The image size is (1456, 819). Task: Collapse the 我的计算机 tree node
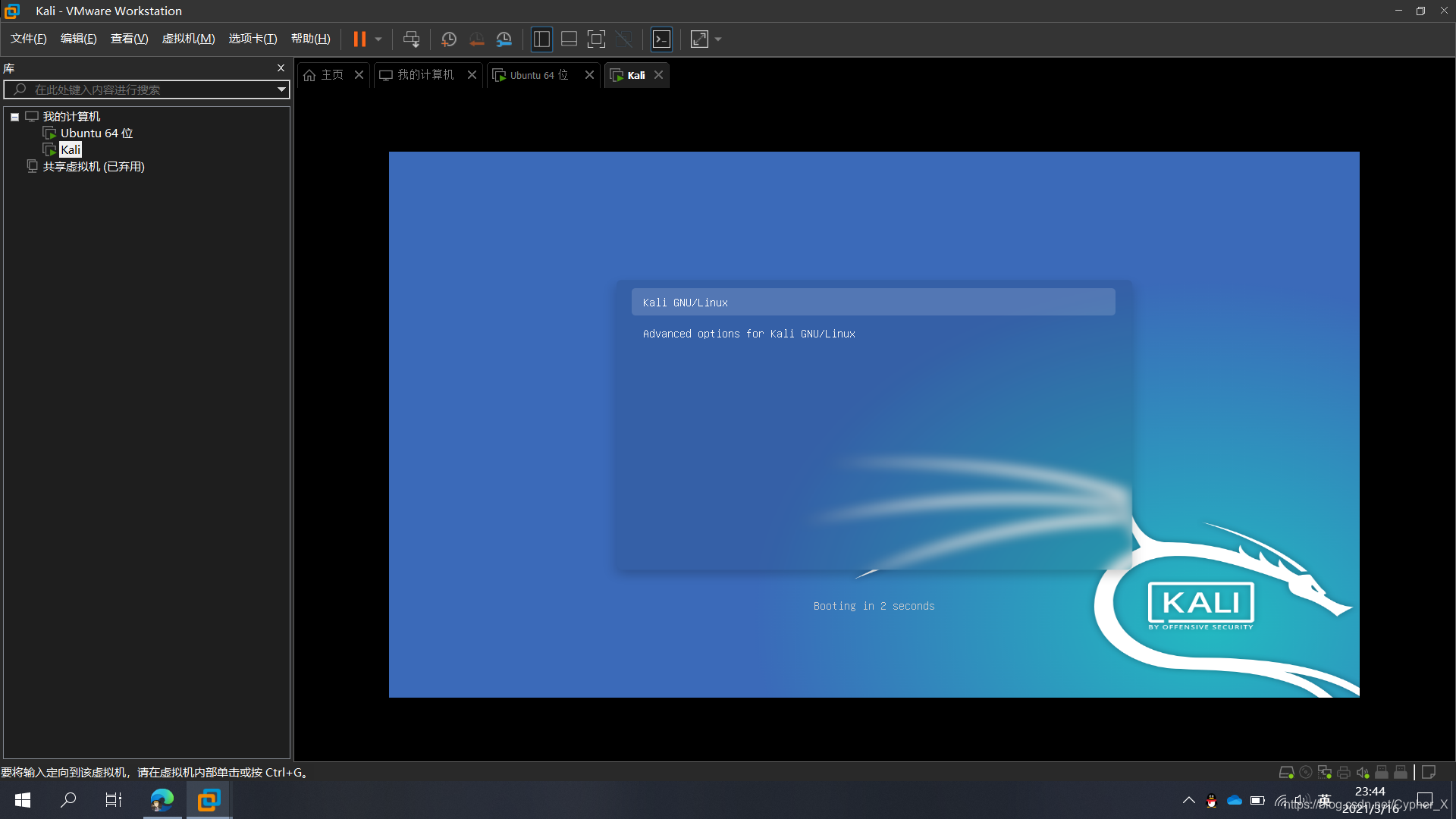point(14,117)
